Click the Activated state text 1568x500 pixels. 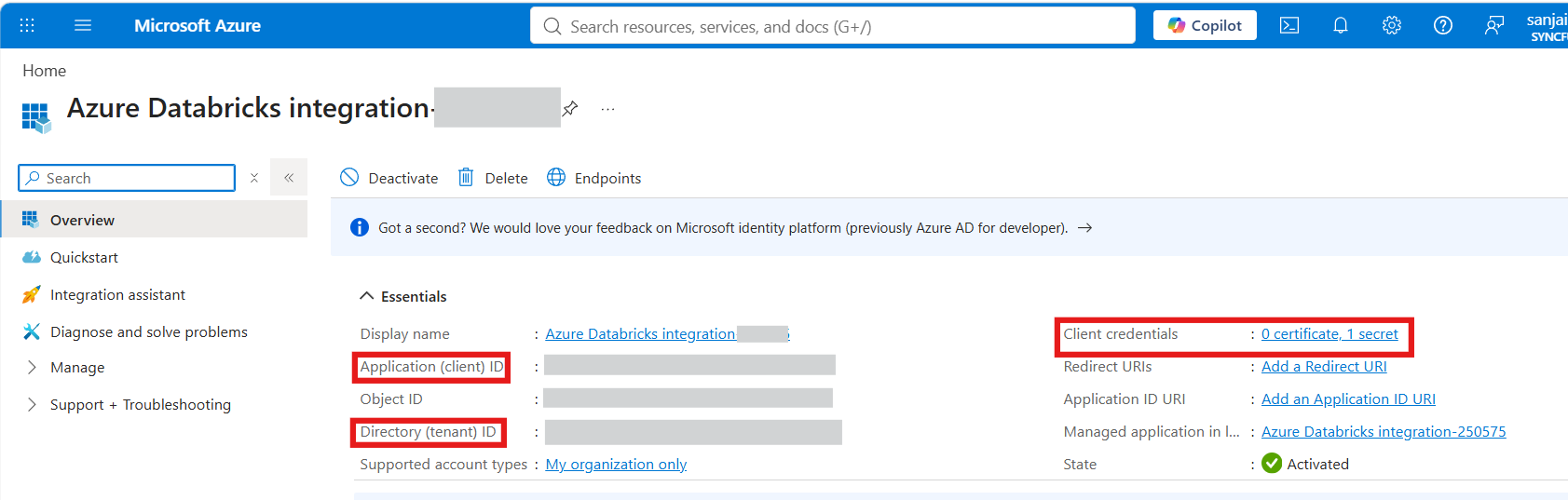pos(1317,465)
